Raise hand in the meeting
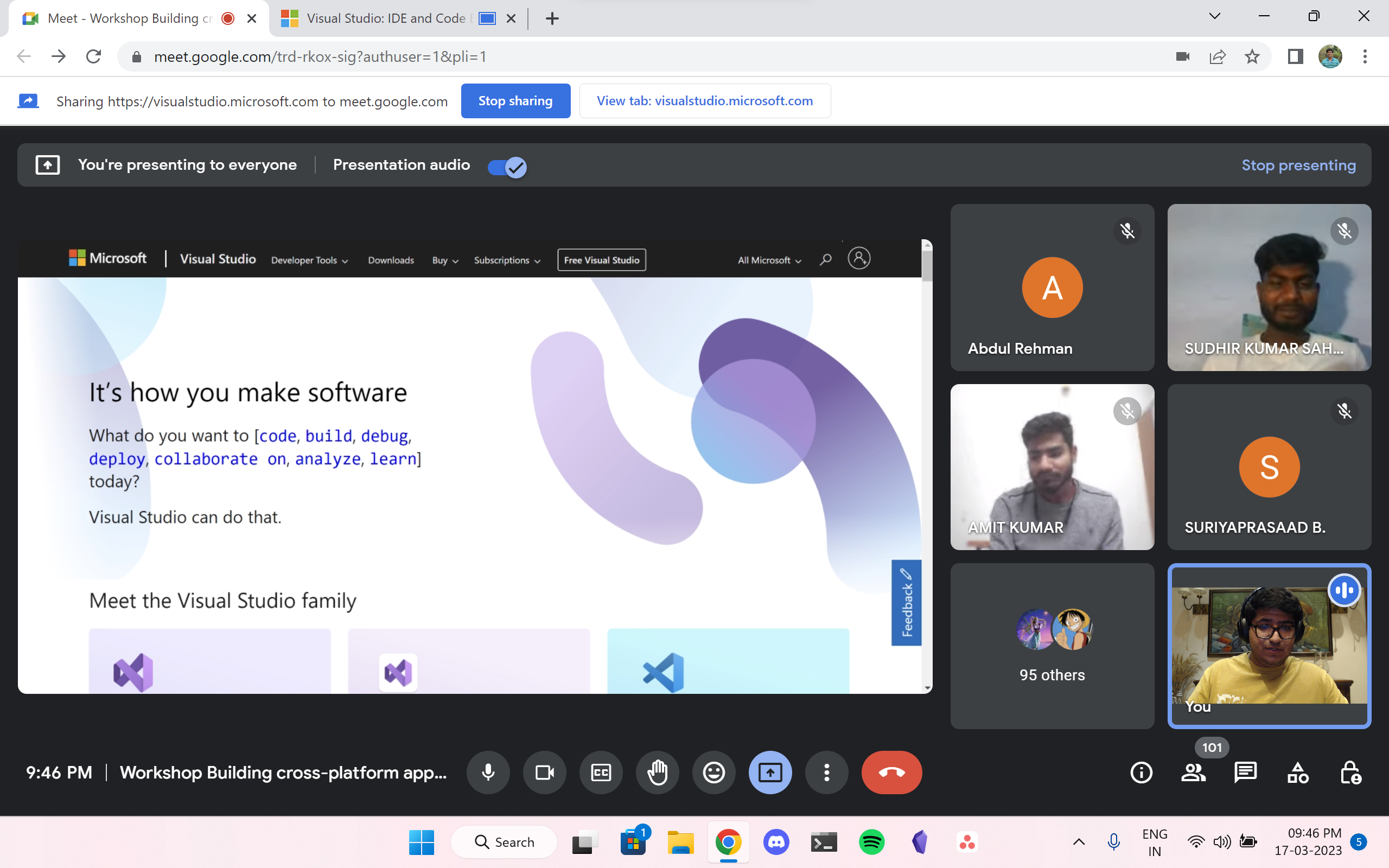The image size is (1389, 868). click(x=657, y=772)
